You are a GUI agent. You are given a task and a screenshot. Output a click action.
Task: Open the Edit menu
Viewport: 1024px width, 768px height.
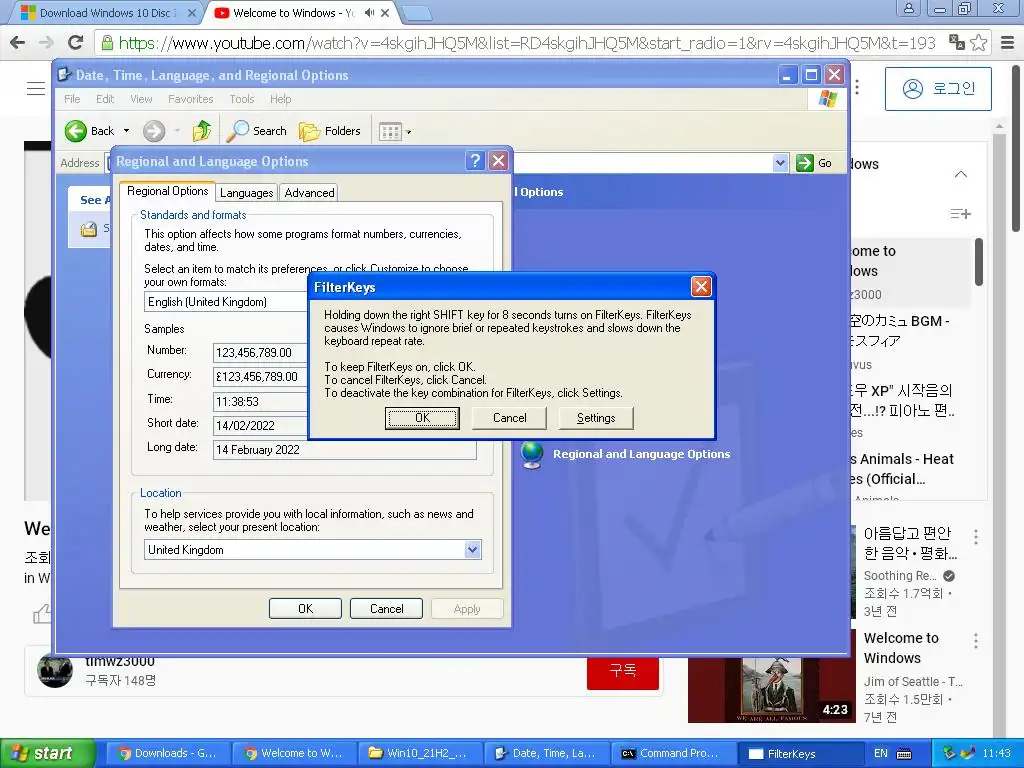[104, 99]
